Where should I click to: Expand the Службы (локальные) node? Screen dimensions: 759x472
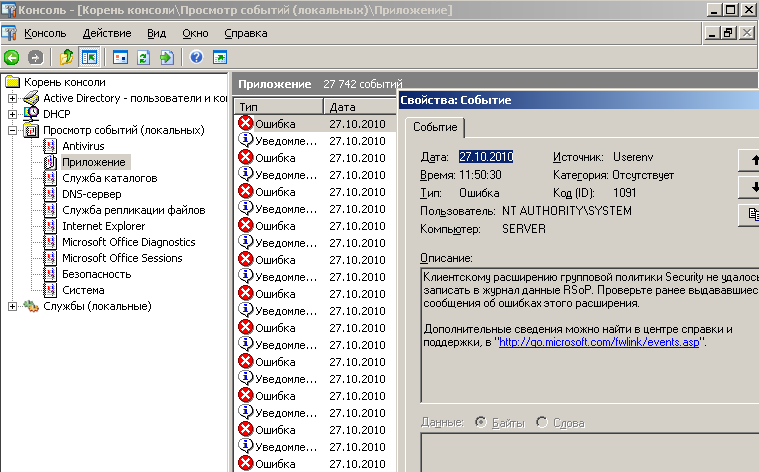12,306
